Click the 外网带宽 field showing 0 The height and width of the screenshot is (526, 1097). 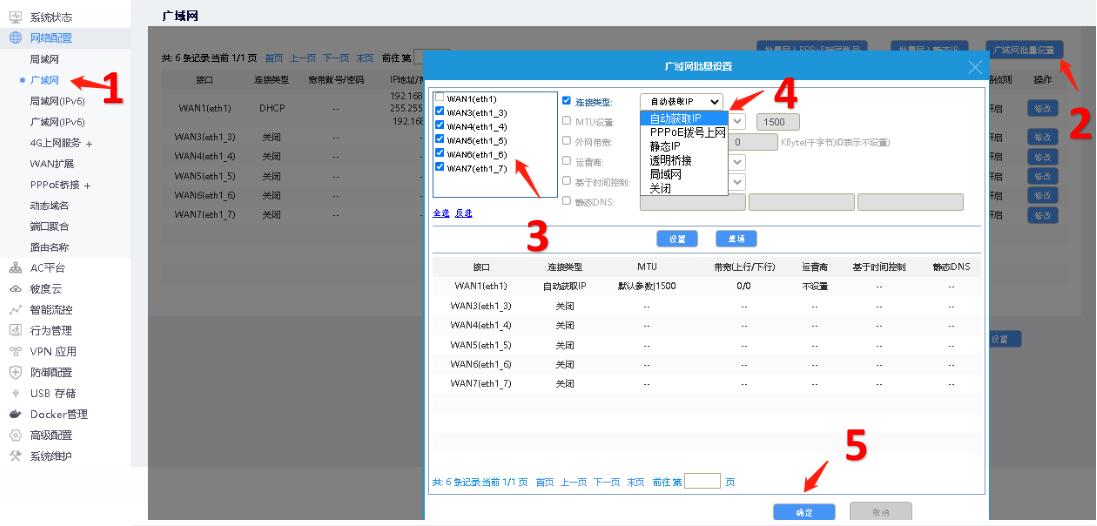coord(753,142)
